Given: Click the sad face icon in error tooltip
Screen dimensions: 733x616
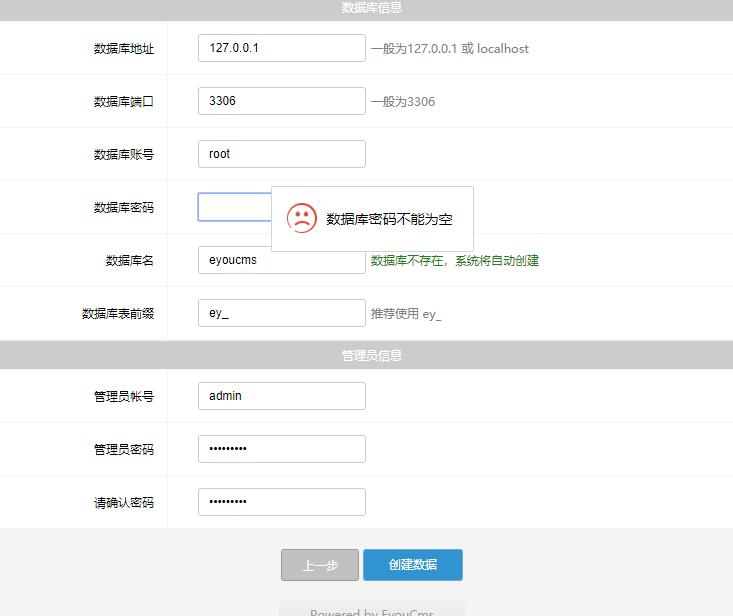Looking at the screenshot, I should 302,218.
